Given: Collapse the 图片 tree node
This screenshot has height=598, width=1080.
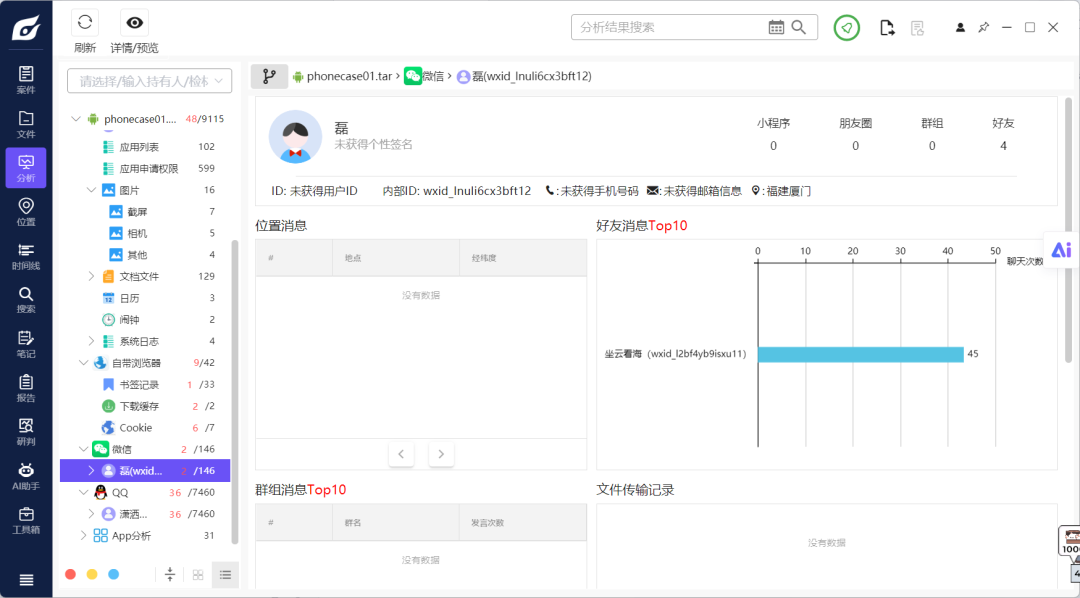Looking at the screenshot, I should coord(91,190).
